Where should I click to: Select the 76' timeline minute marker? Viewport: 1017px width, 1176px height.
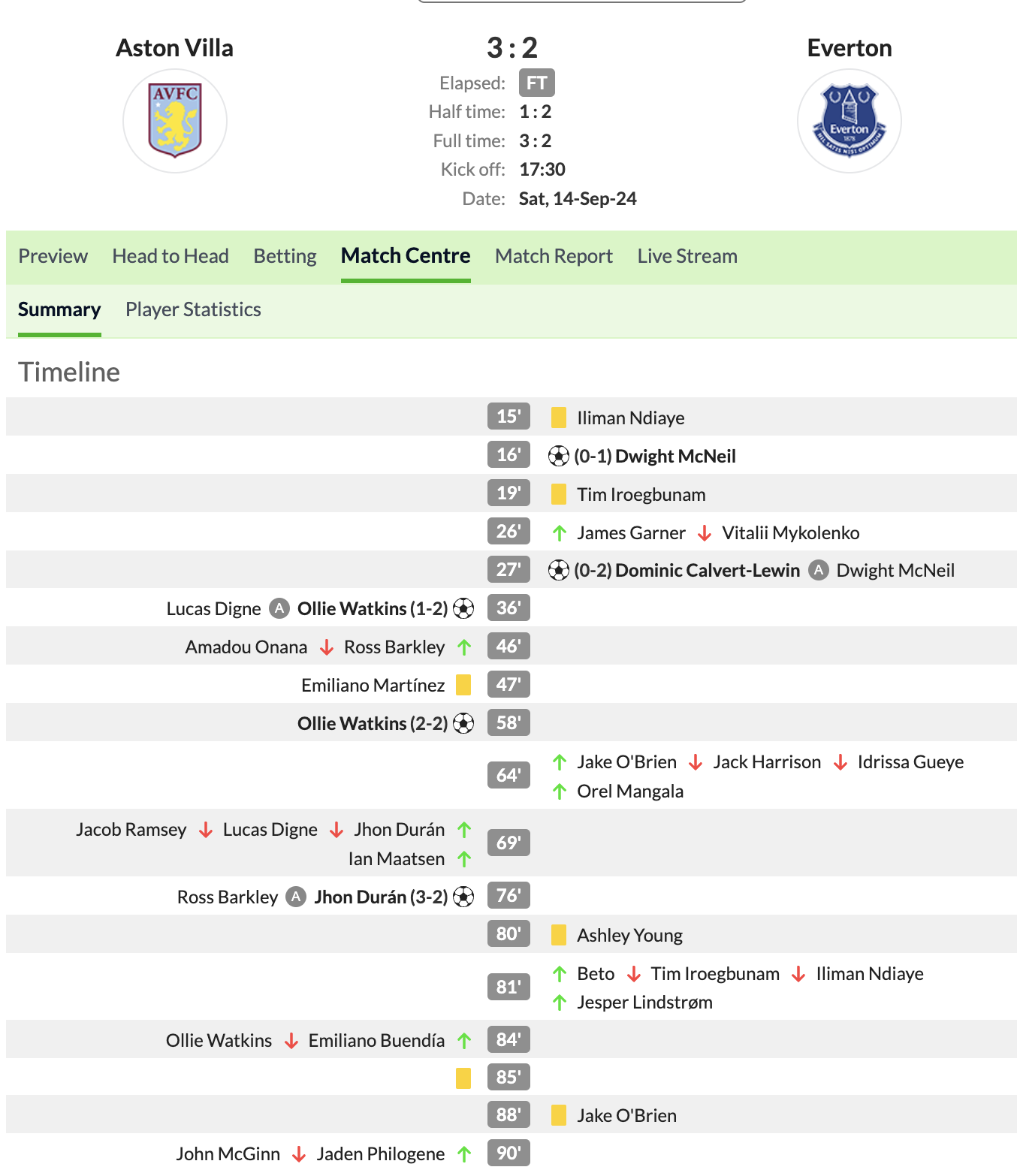(508, 895)
